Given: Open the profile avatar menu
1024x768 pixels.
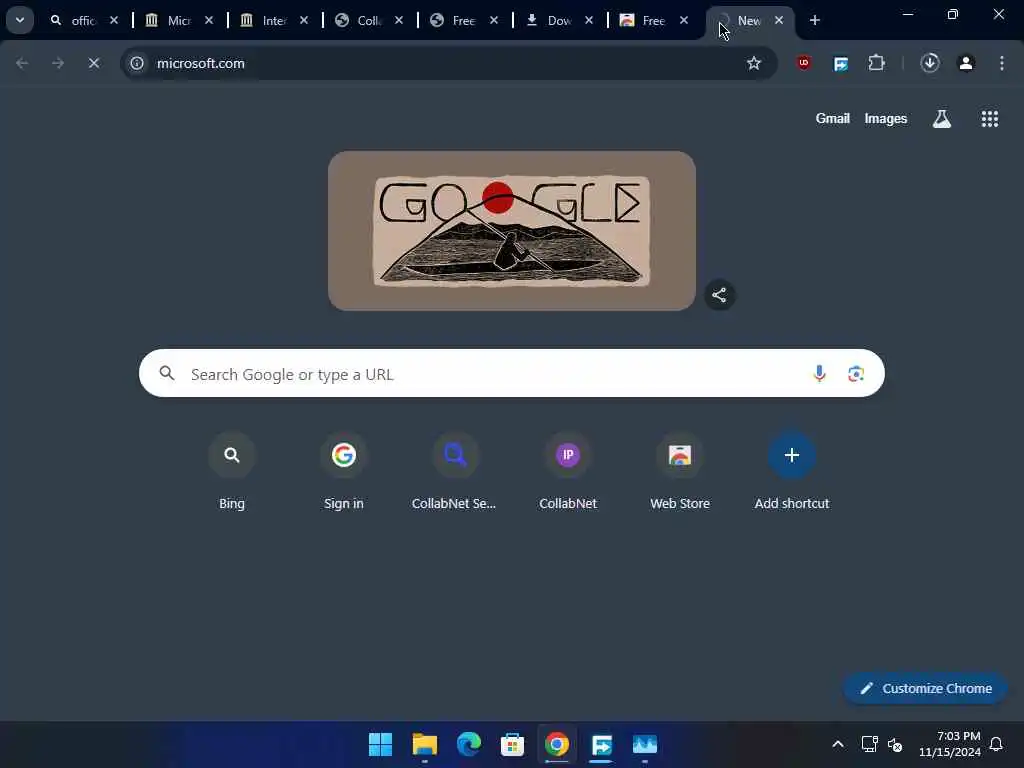Looking at the screenshot, I should click(966, 63).
